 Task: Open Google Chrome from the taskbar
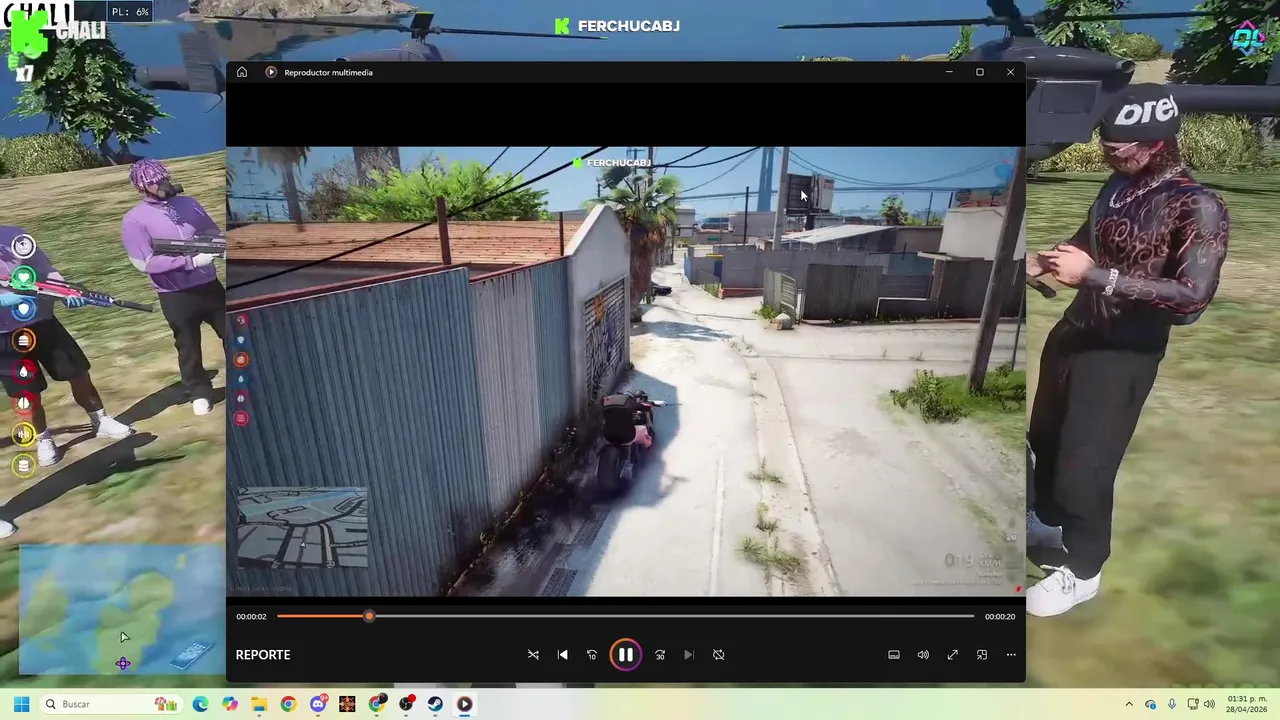[x=288, y=704]
